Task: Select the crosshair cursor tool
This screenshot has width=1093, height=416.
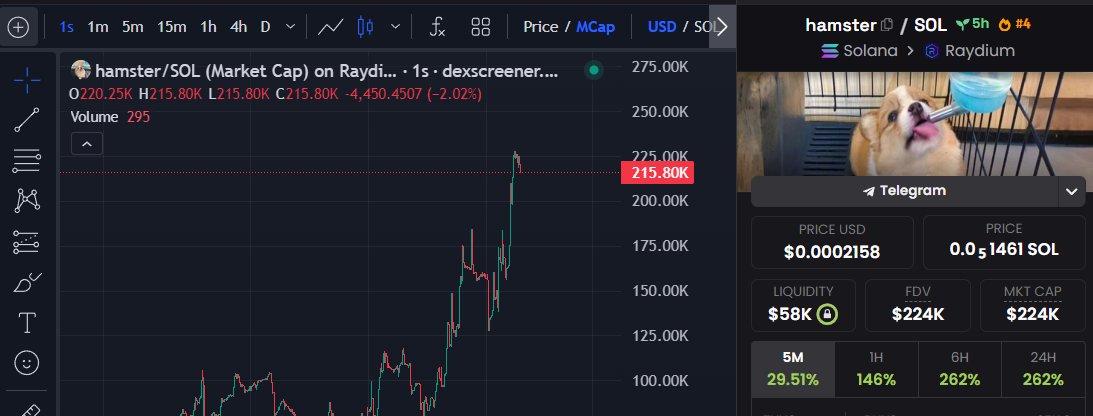Action: (x=26, y=81)
